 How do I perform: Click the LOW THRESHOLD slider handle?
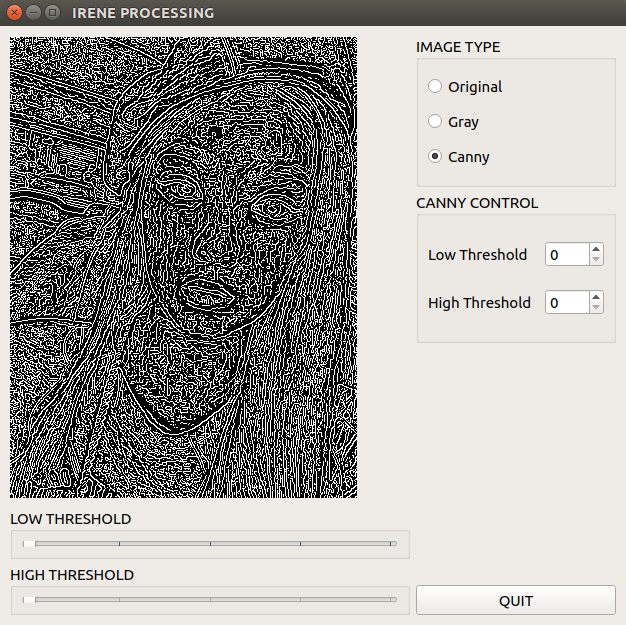point(29,544)
